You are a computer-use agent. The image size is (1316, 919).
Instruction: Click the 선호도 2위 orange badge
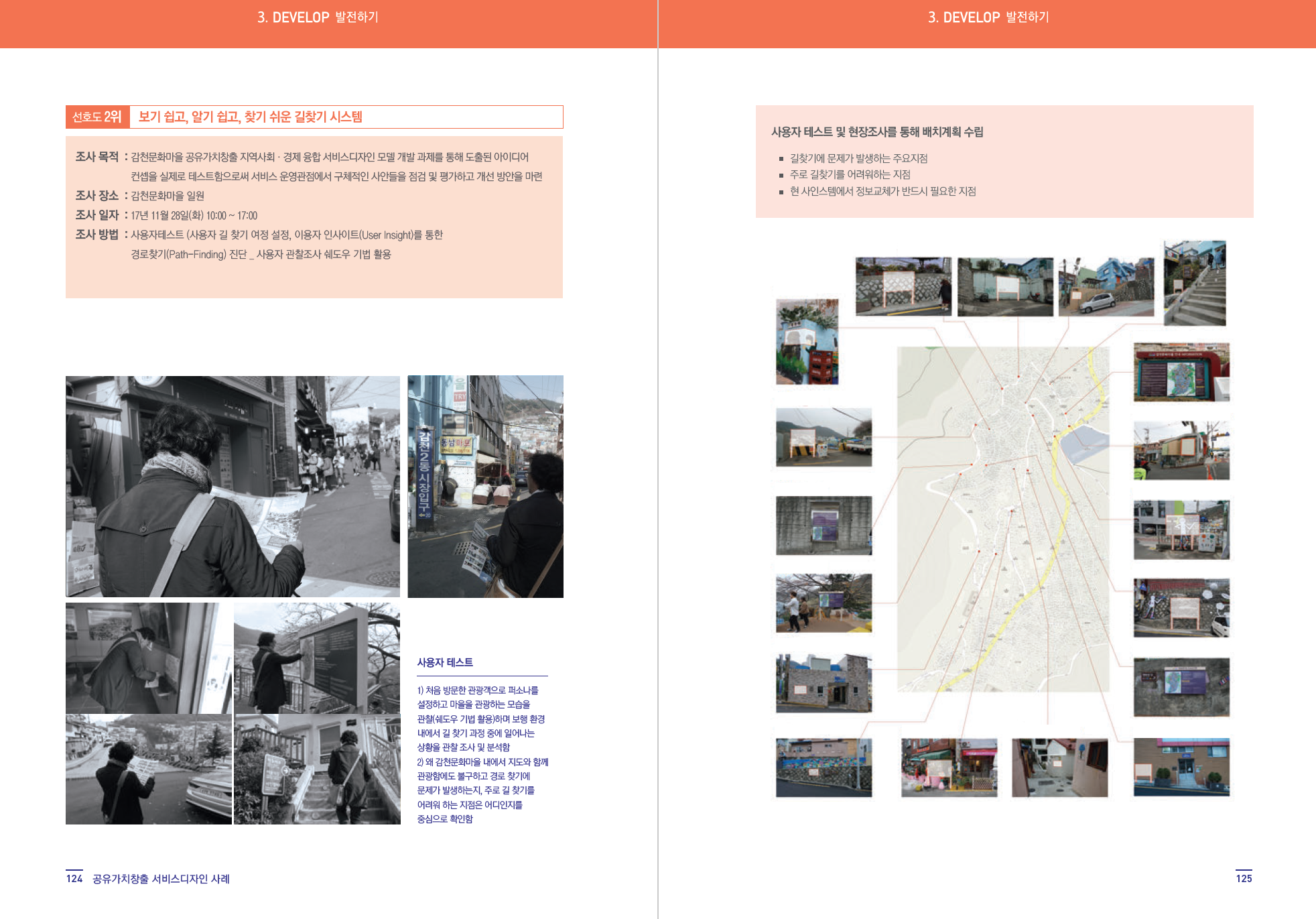click(x=97, y=117)
